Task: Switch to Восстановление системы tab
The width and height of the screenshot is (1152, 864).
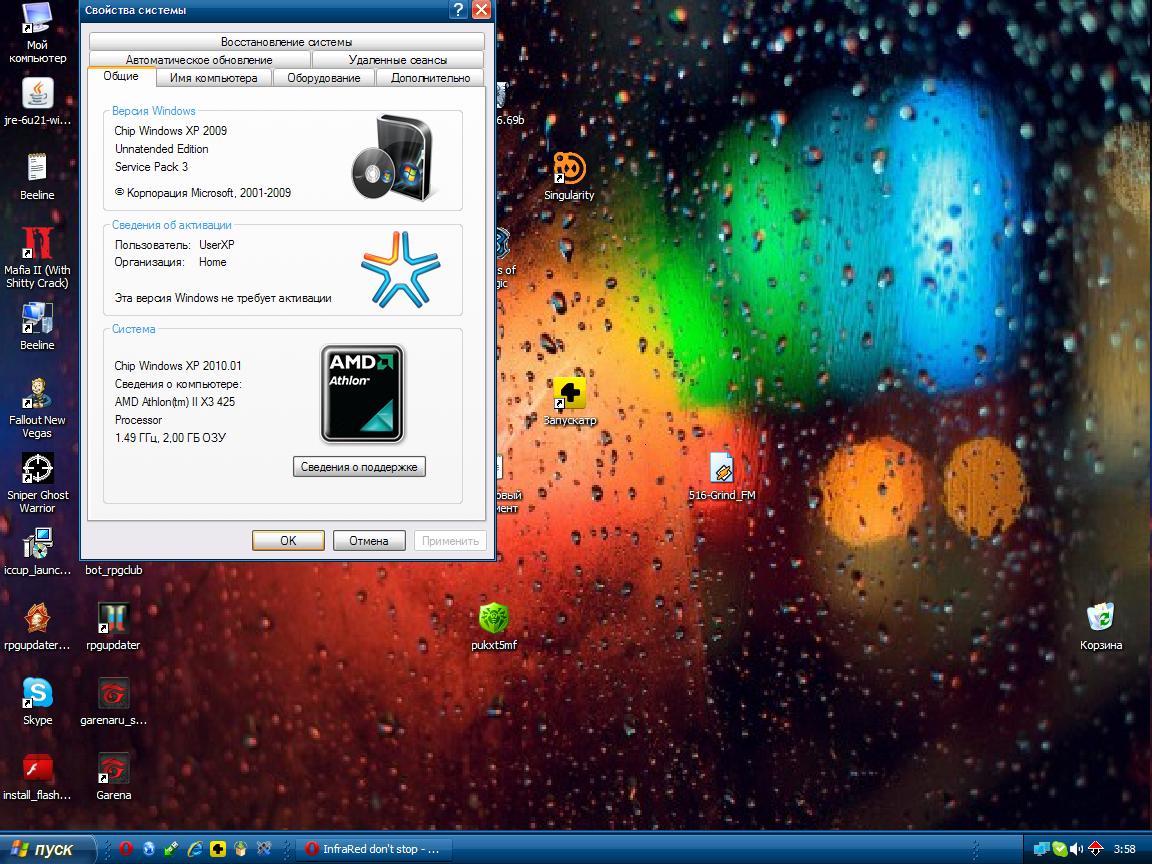Action: point(287,42)
